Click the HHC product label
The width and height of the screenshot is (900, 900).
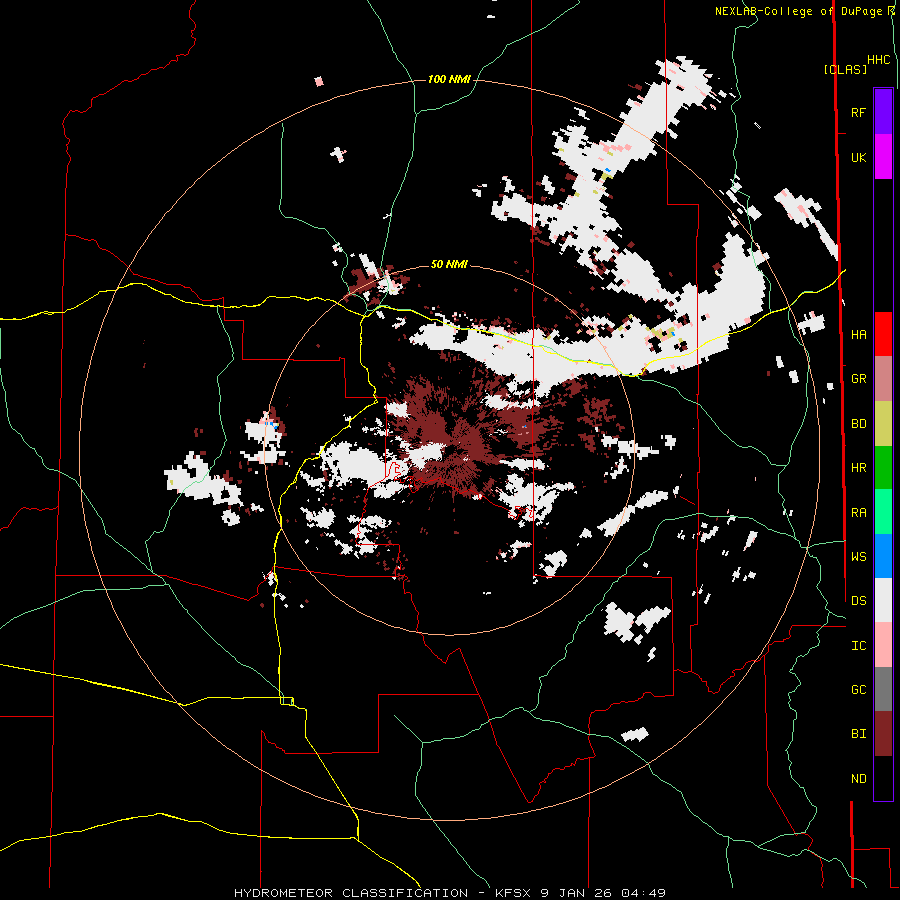point(878,60)
